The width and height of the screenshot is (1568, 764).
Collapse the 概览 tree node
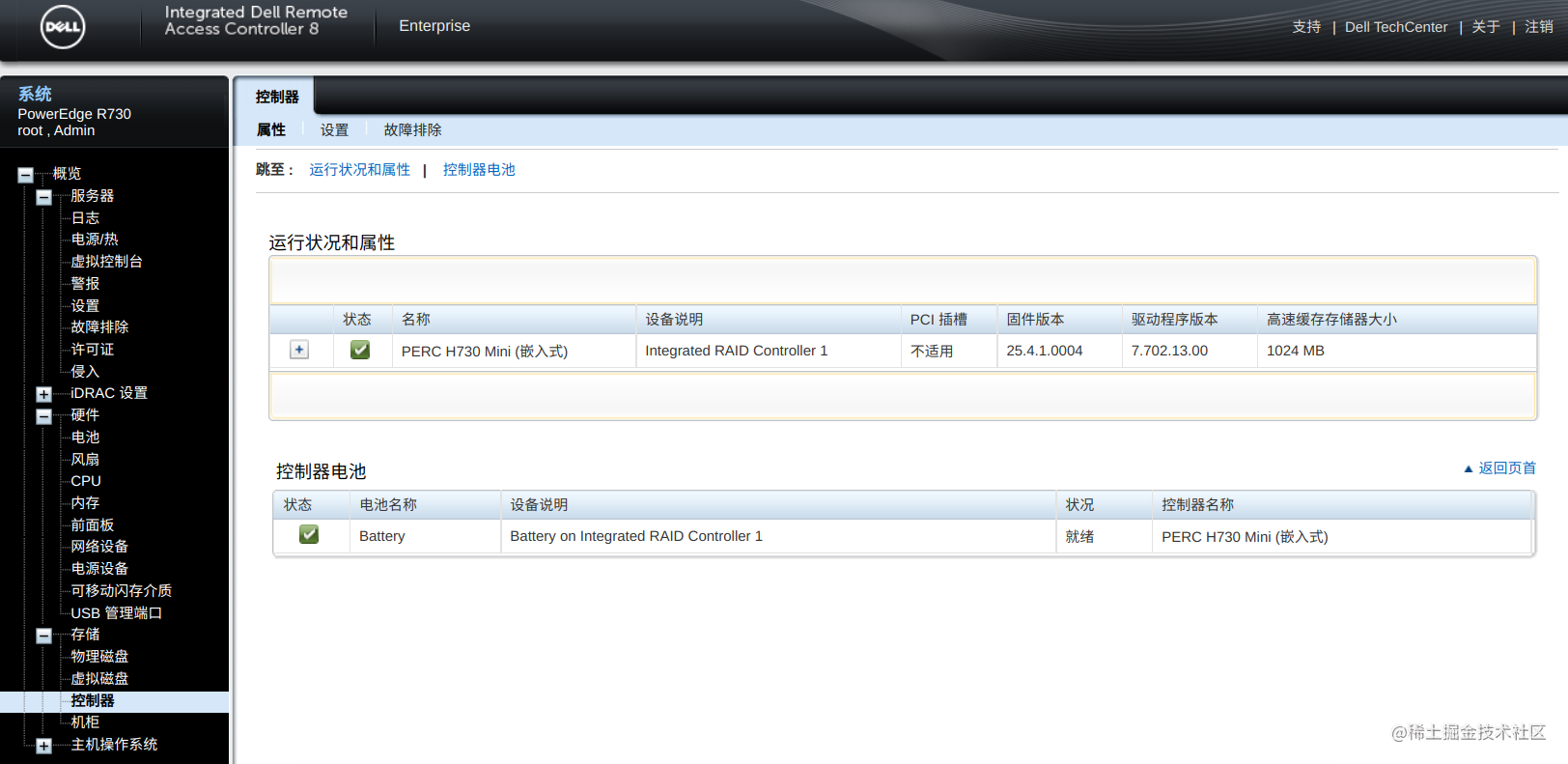[25, 175]
